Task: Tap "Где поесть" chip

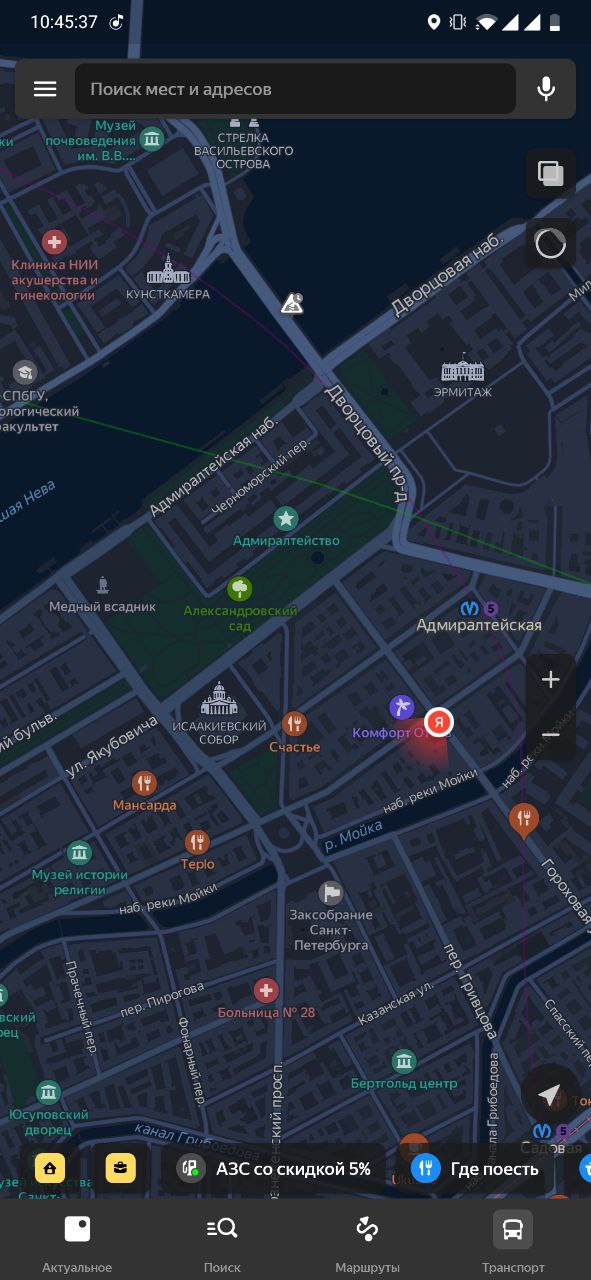Action: 479,1168
